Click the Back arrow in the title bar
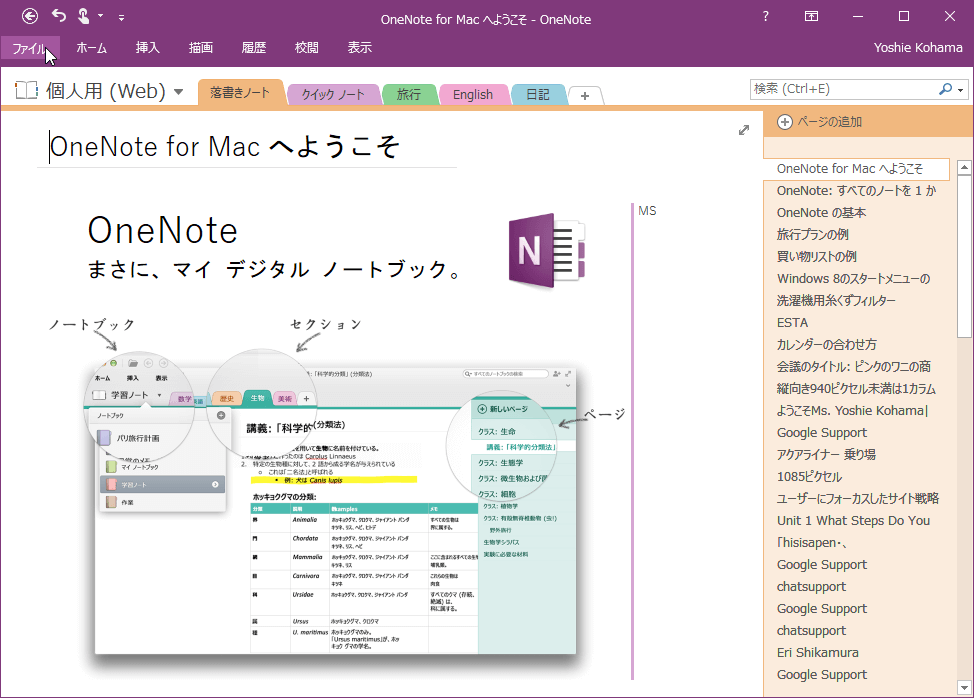974x698 pixels. (x=30, y=16)
